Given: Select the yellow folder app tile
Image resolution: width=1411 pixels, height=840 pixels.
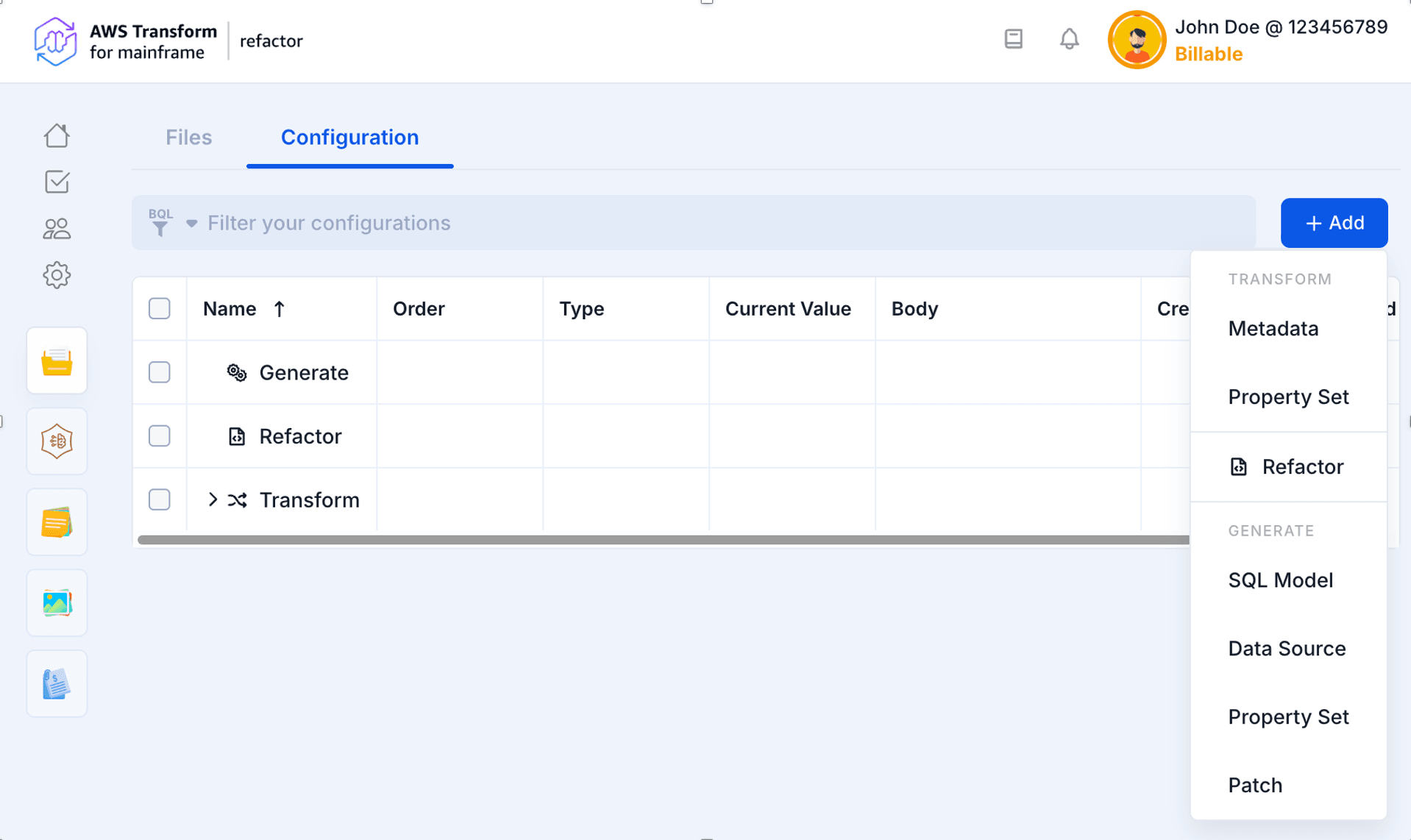Looking at the screenshot, I should [x=57, y=361].
